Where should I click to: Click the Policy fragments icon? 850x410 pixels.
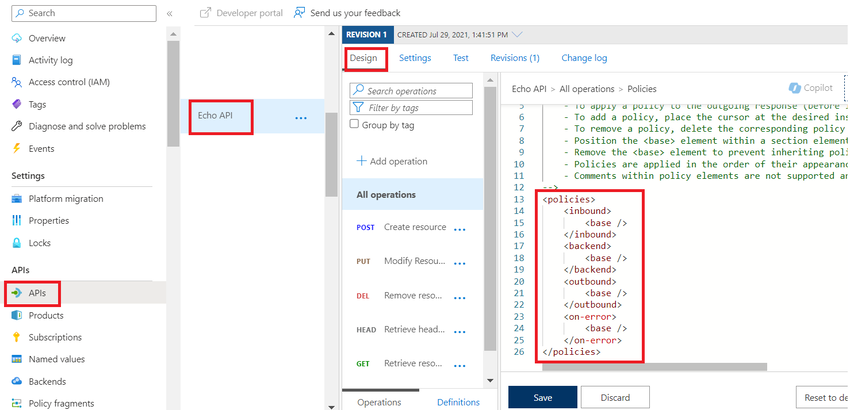pos(17,403)
